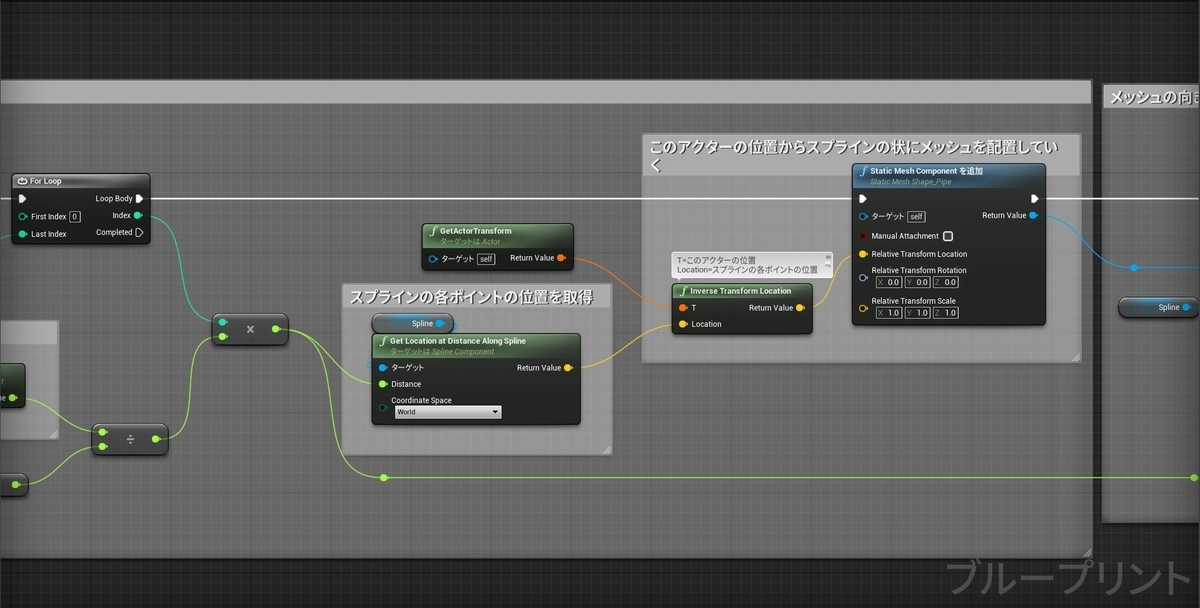Toggle the comment bubble pin icon
This screenshot has height=608, width=1200.
828,257
